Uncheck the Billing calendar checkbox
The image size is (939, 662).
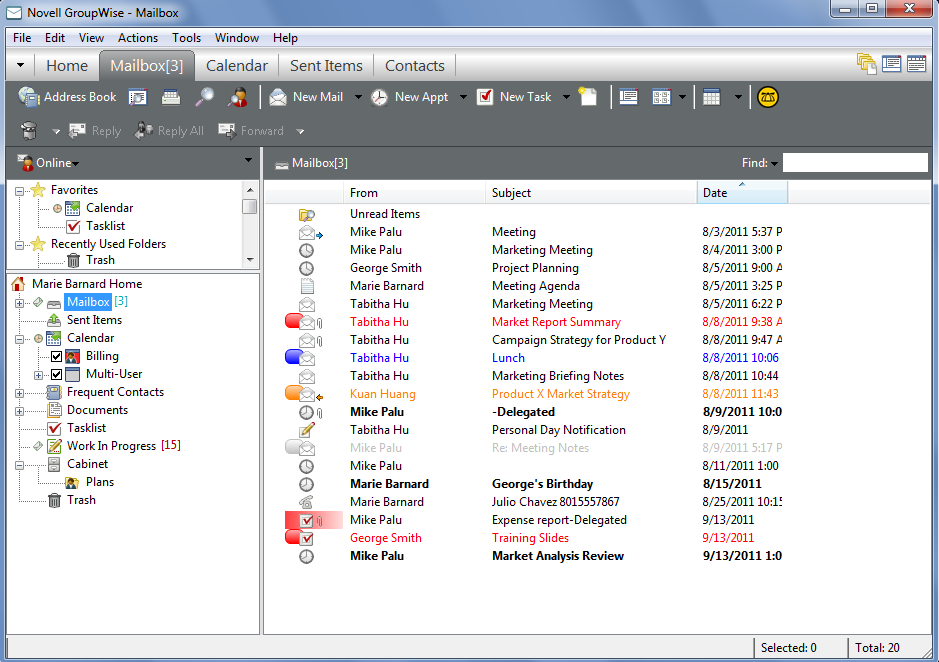pyautogui.click(x=56, y=356)
